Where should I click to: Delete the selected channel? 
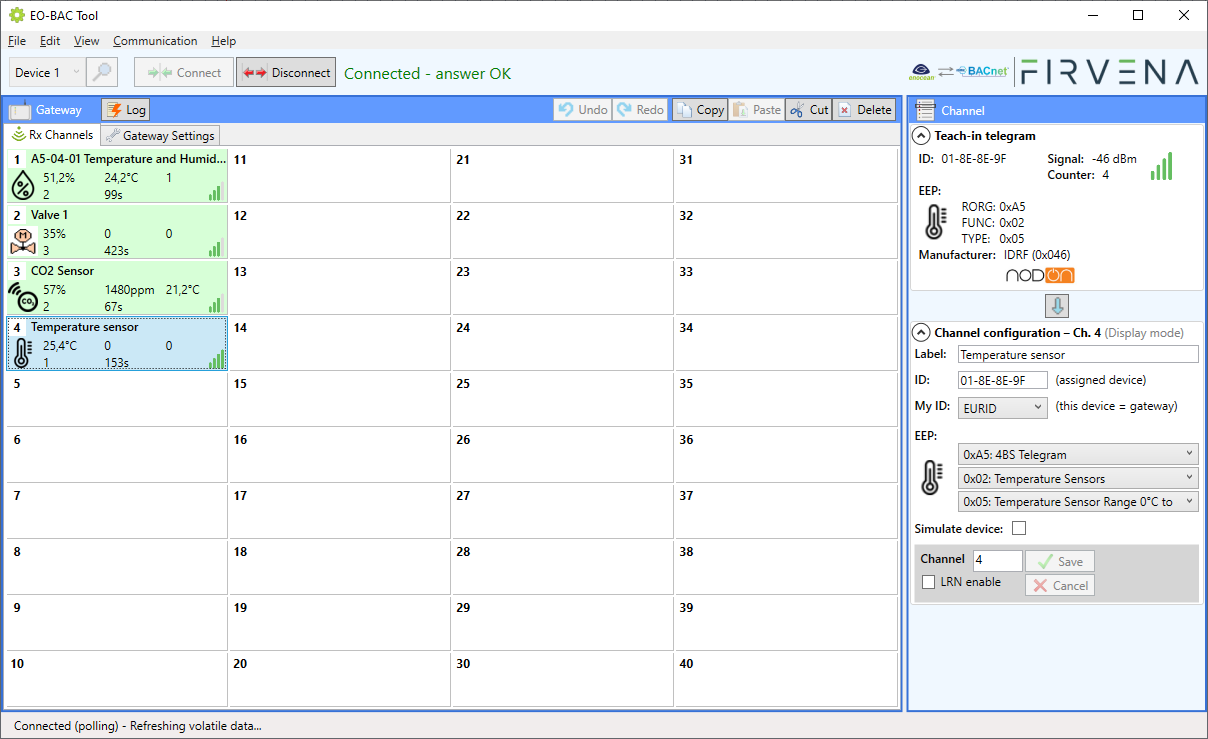click(864, 110)
